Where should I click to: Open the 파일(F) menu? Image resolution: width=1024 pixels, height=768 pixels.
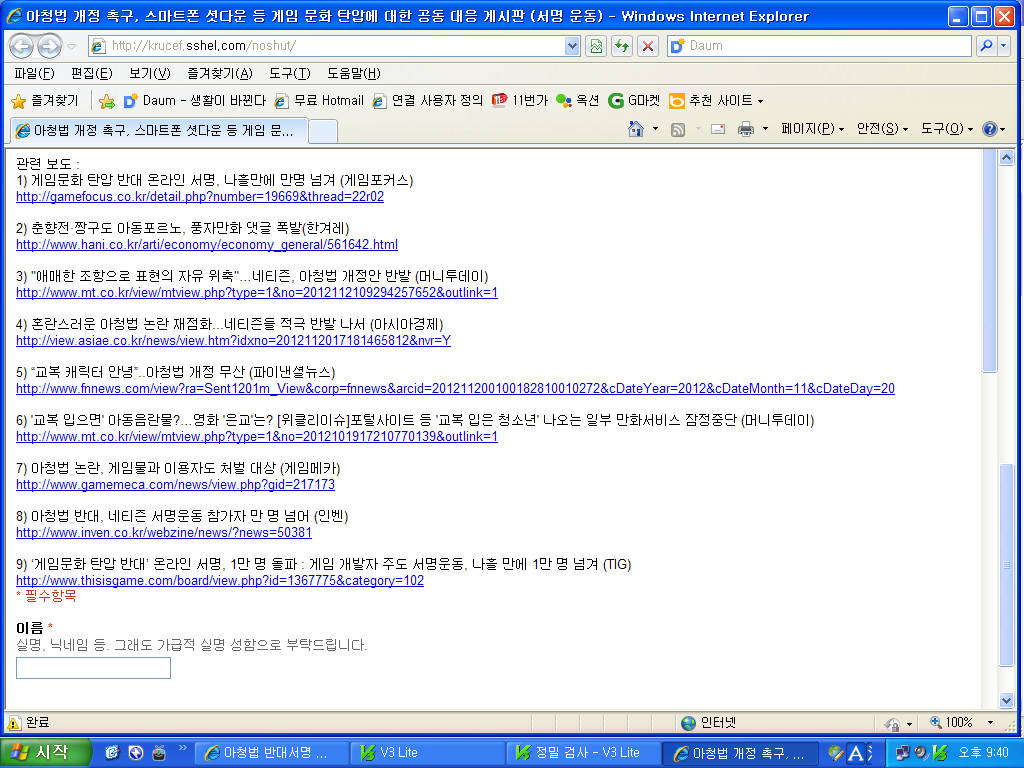click(x=34, y=73)
